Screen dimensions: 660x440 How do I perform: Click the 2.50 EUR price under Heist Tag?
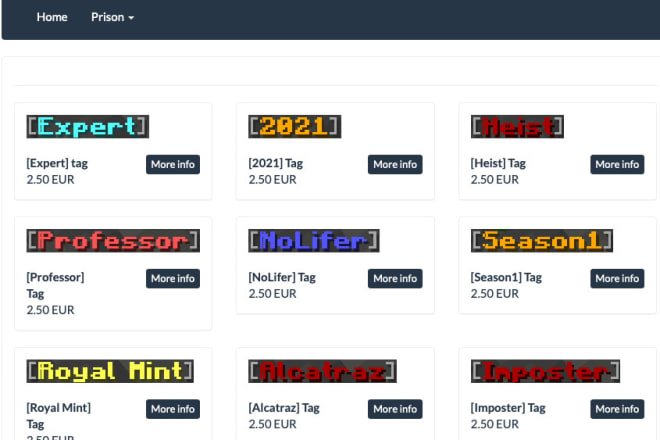pos(495,179)
